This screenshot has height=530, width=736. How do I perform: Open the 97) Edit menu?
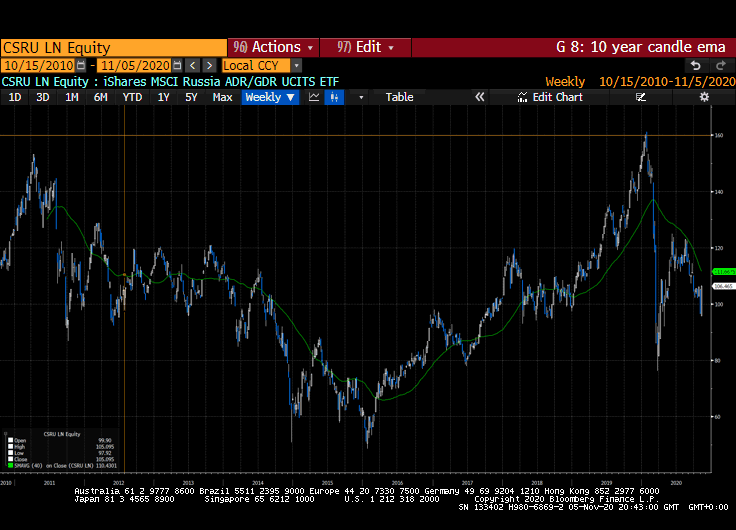(x=365, y=47)
